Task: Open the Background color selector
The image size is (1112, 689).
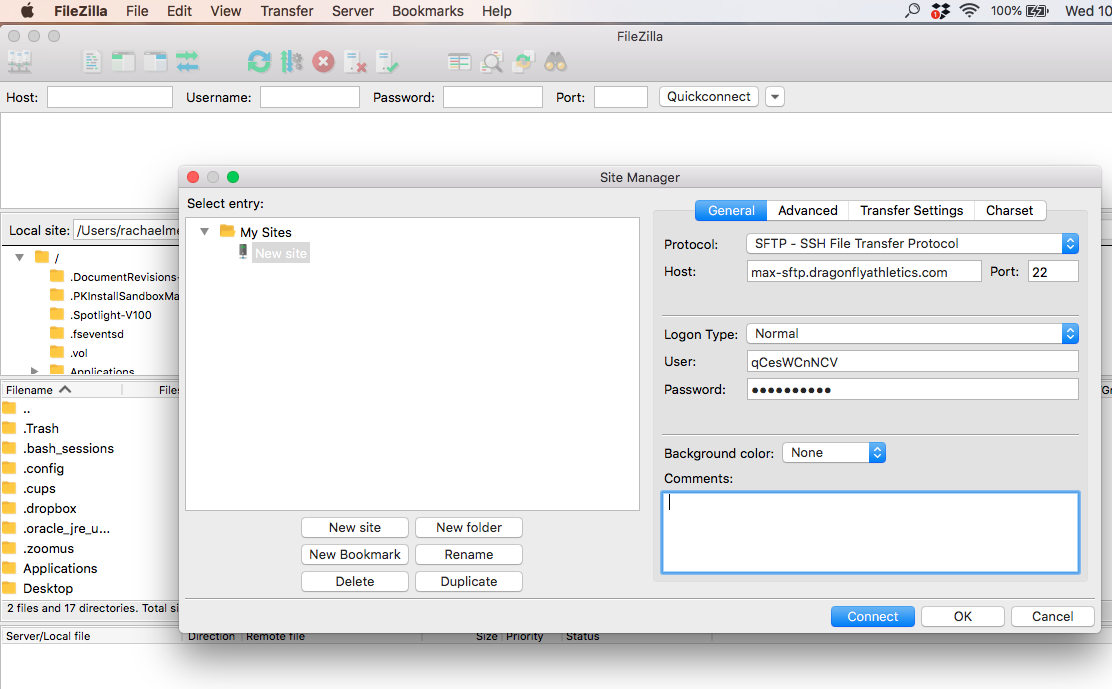Action: 833,453
